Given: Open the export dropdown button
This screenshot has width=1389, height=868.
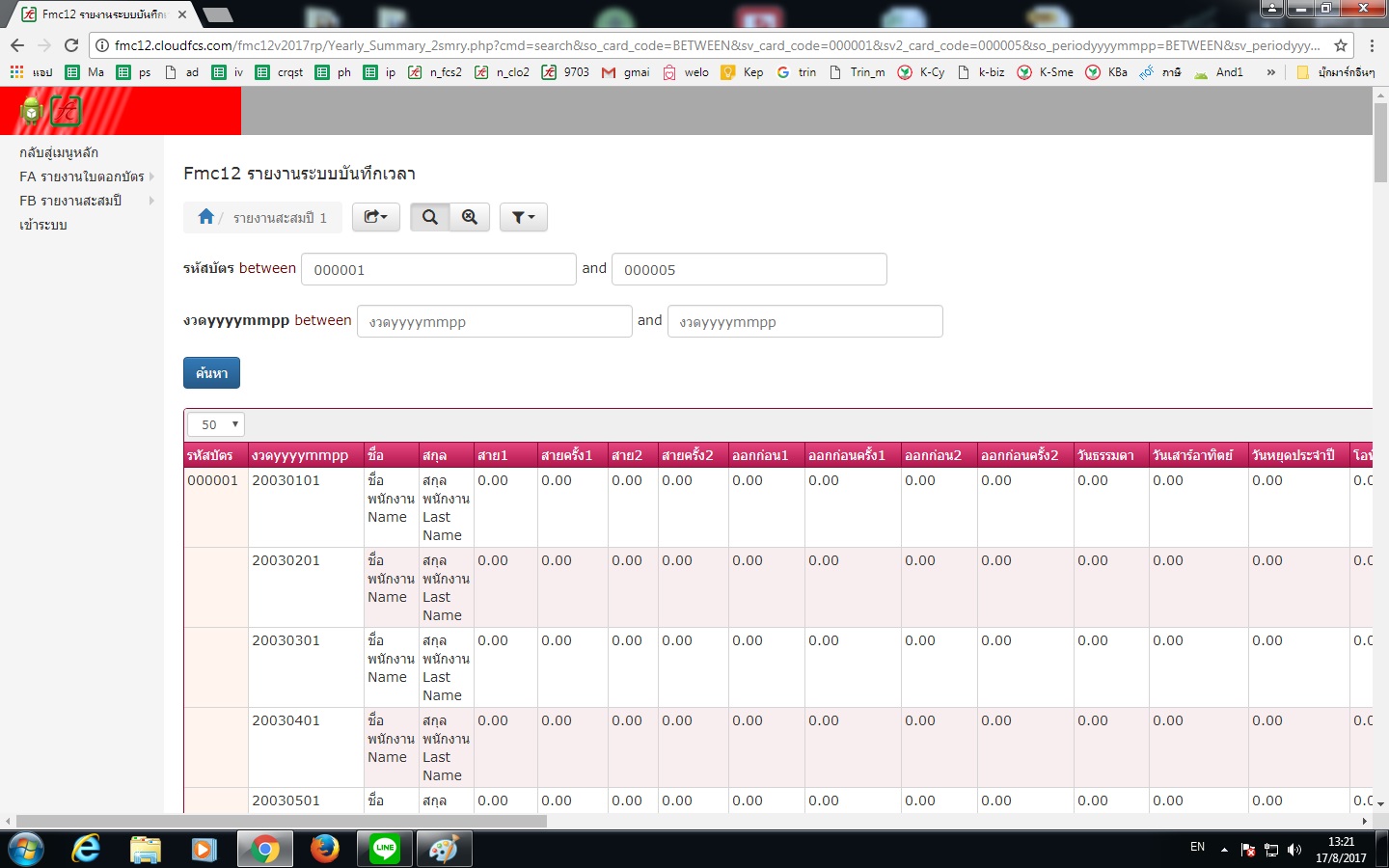Looking at the screenshot, I should (x=376, y=217).
